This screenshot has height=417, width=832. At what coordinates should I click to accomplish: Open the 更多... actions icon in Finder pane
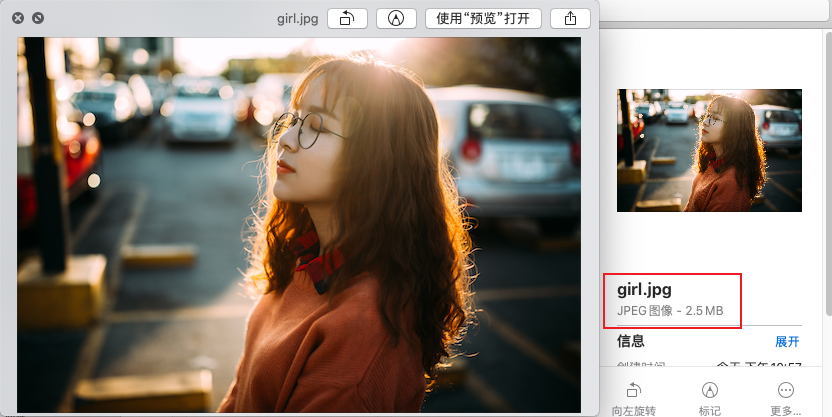786,390
